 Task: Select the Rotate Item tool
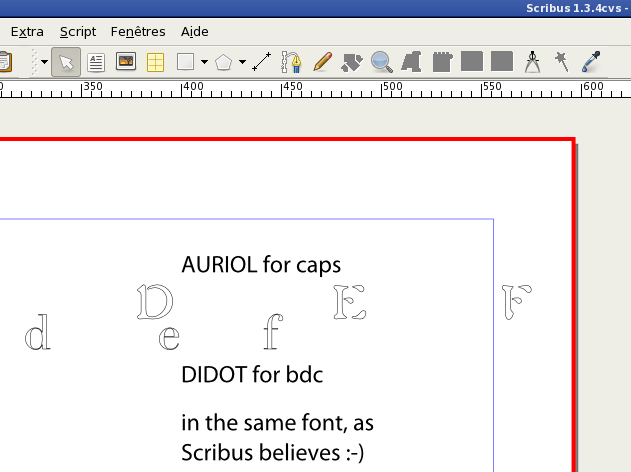[351, 62]
